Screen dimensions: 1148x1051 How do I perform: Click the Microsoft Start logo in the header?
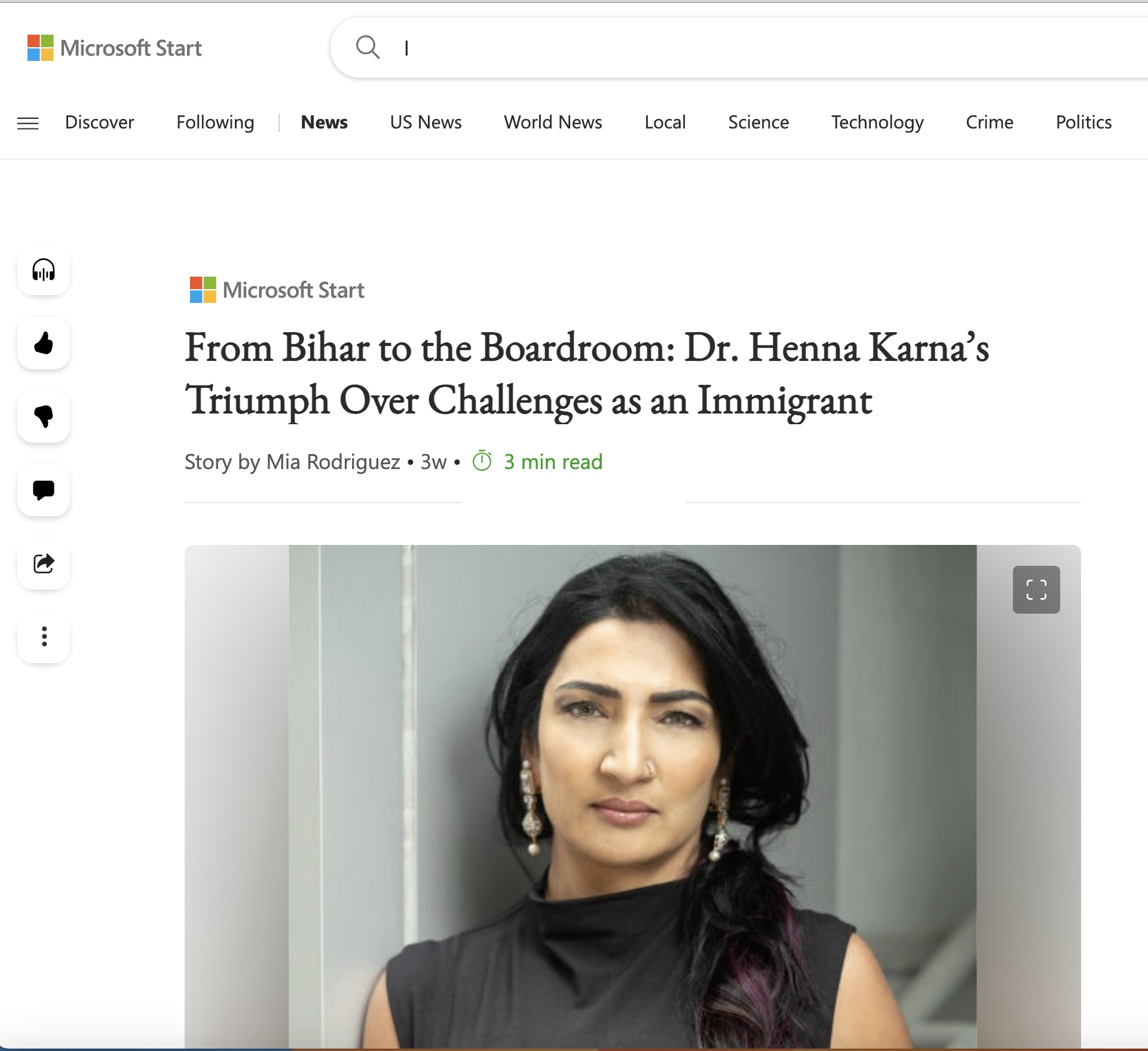115,48
